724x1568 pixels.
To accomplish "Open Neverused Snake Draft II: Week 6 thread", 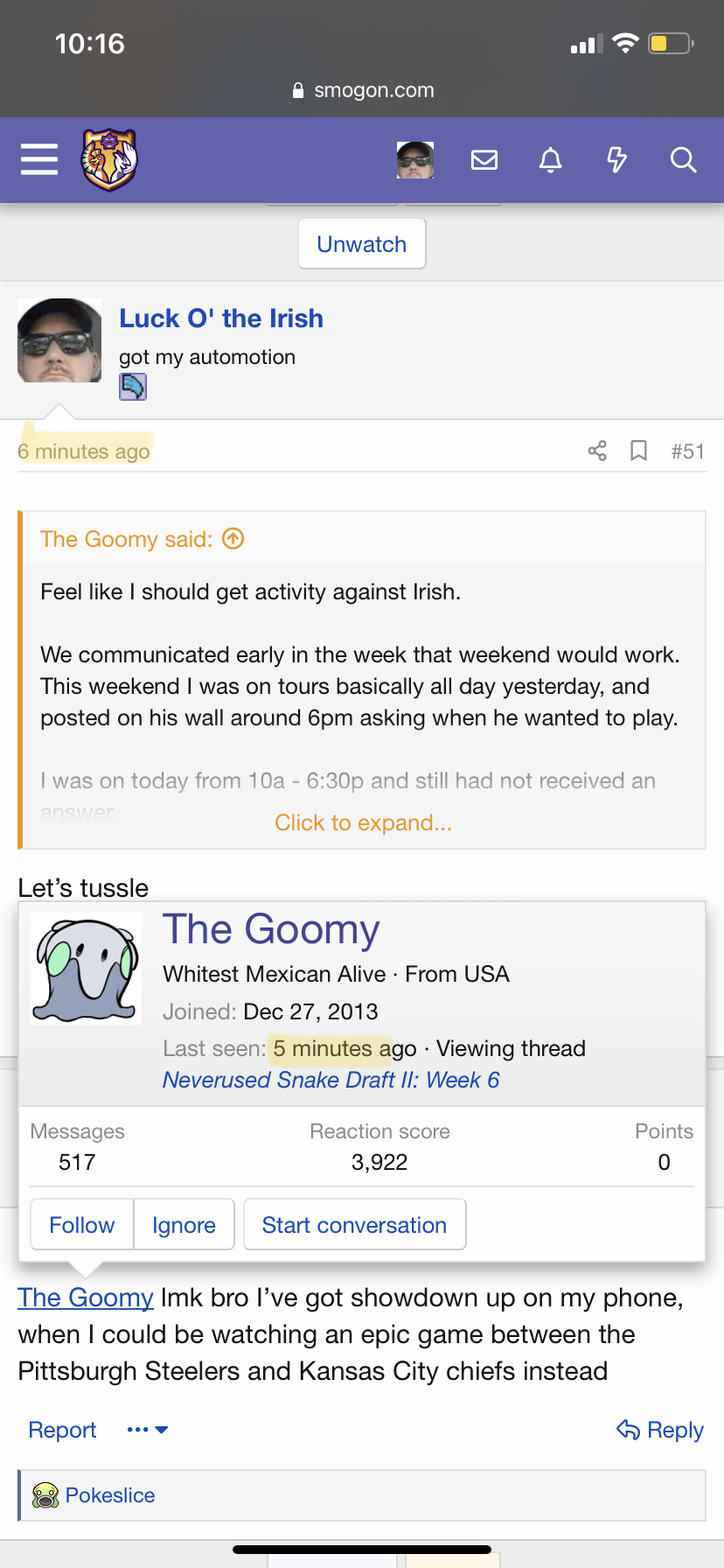I will pyautogui.click(x=331, y=1080).
